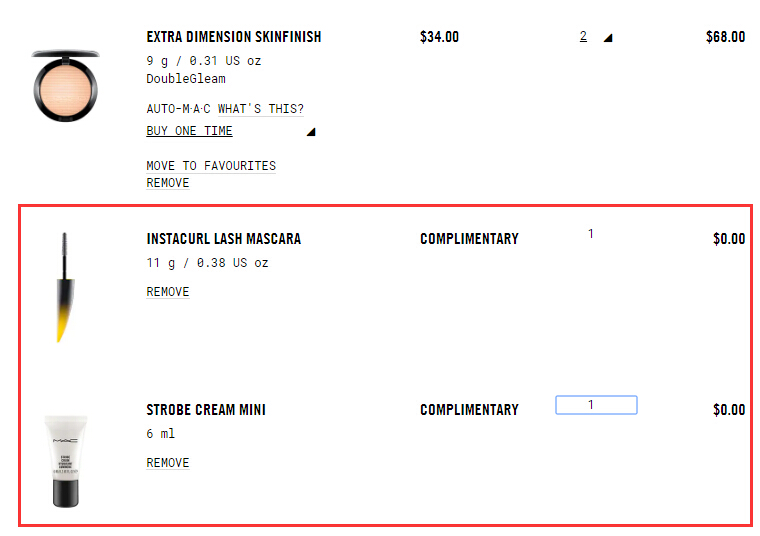Click the $34.00 unit price
Viewport: 760px width, 536px height.
coord(439,37)
